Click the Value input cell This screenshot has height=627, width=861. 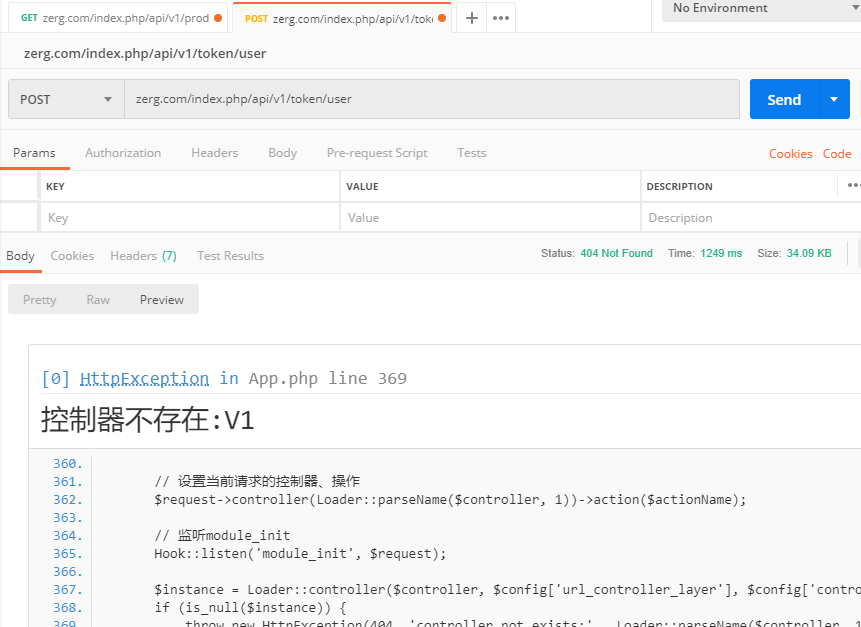point(490,217)
